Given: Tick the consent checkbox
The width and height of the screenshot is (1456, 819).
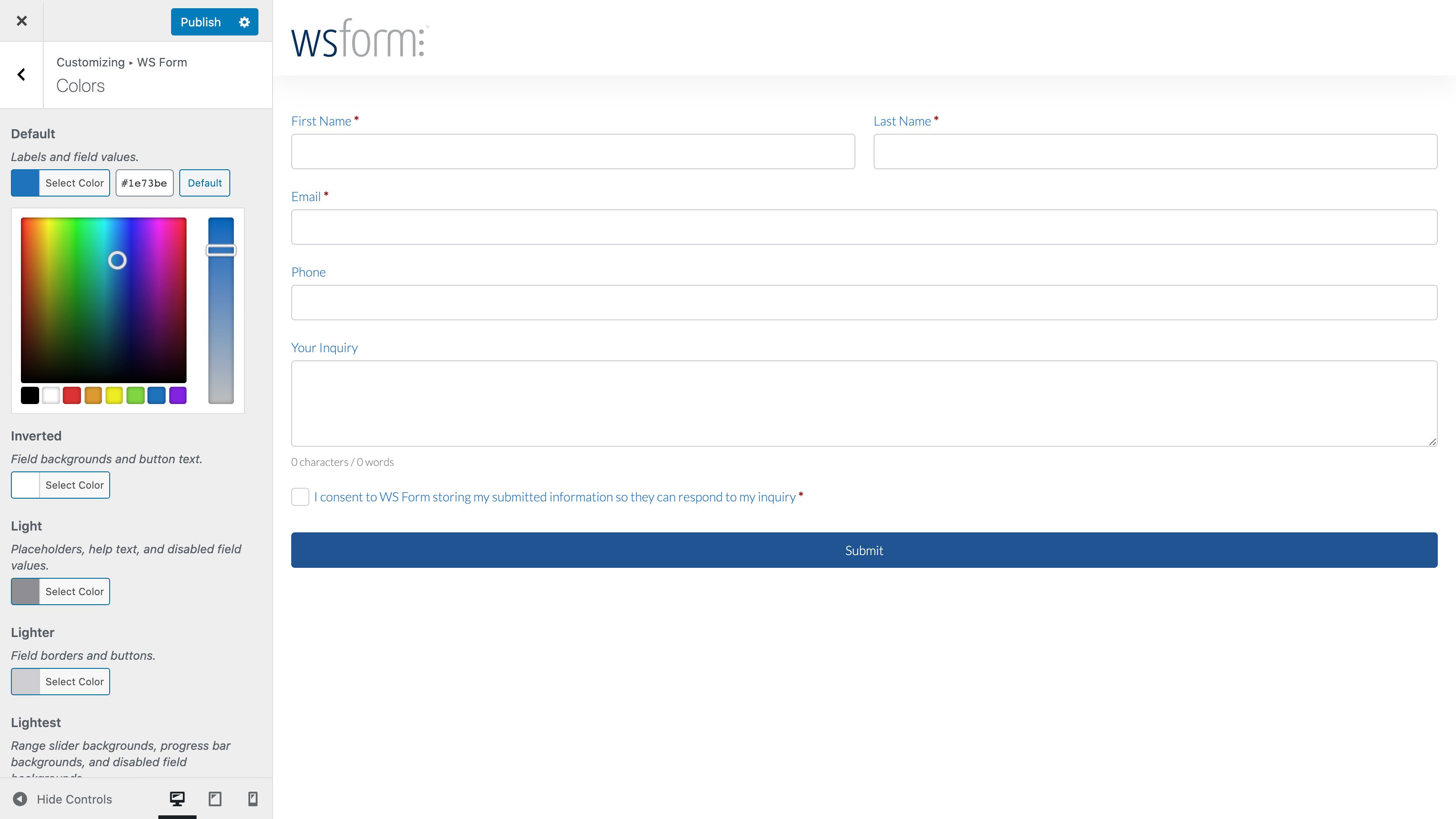Looking at the screenshot, I should click(300, 497).
